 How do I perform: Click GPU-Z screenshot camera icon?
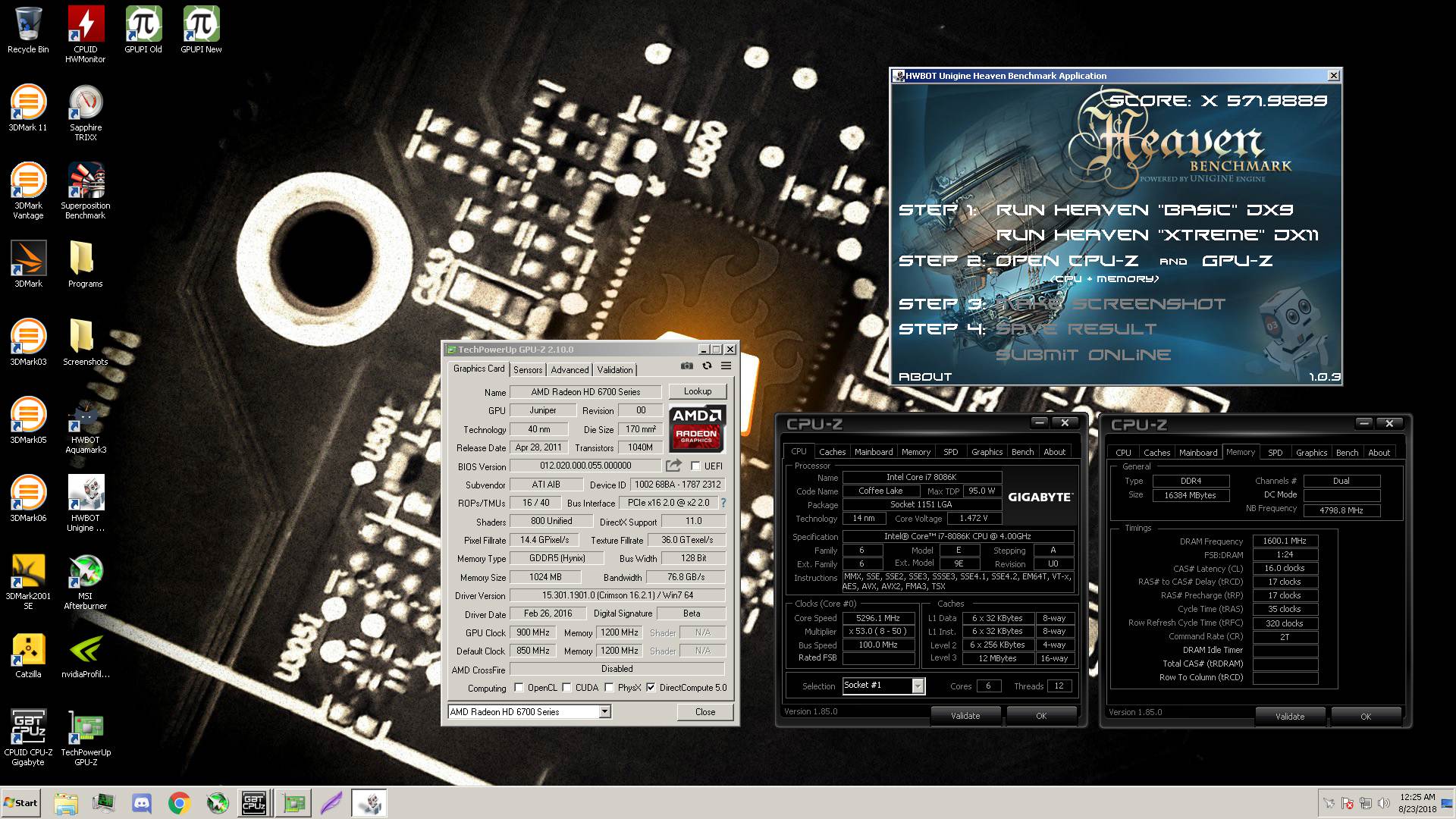tap(686, 366)
